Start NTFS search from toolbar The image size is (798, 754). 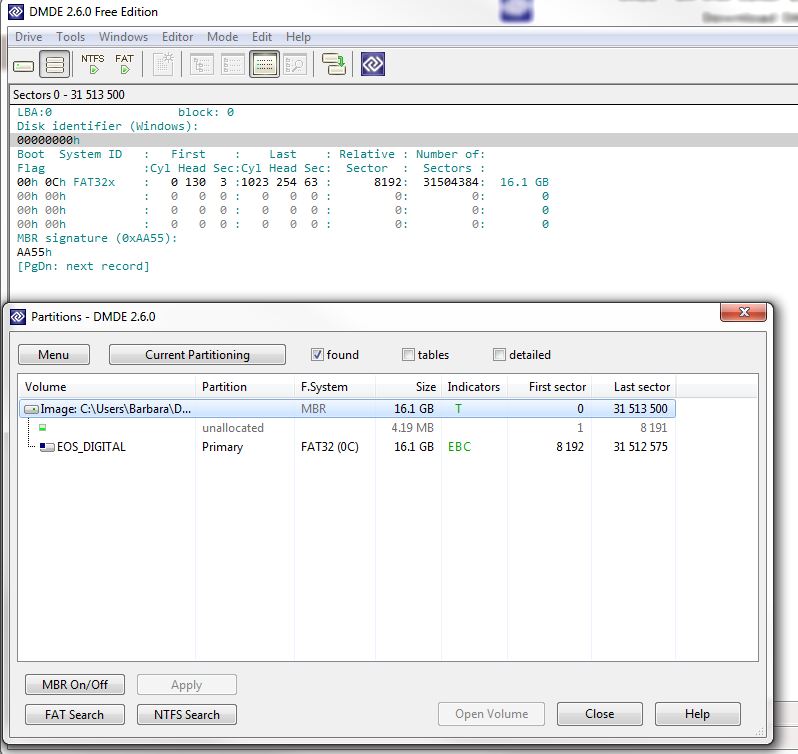click(x=93, y=64)
